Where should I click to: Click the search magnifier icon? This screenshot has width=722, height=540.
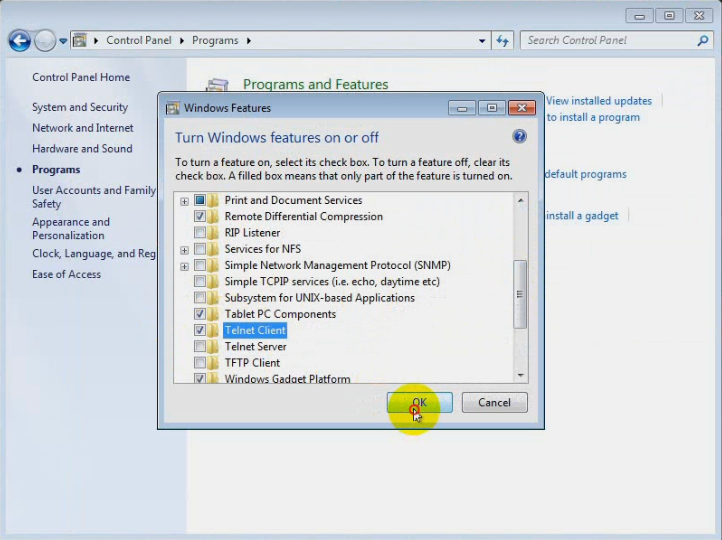(703, 41)
